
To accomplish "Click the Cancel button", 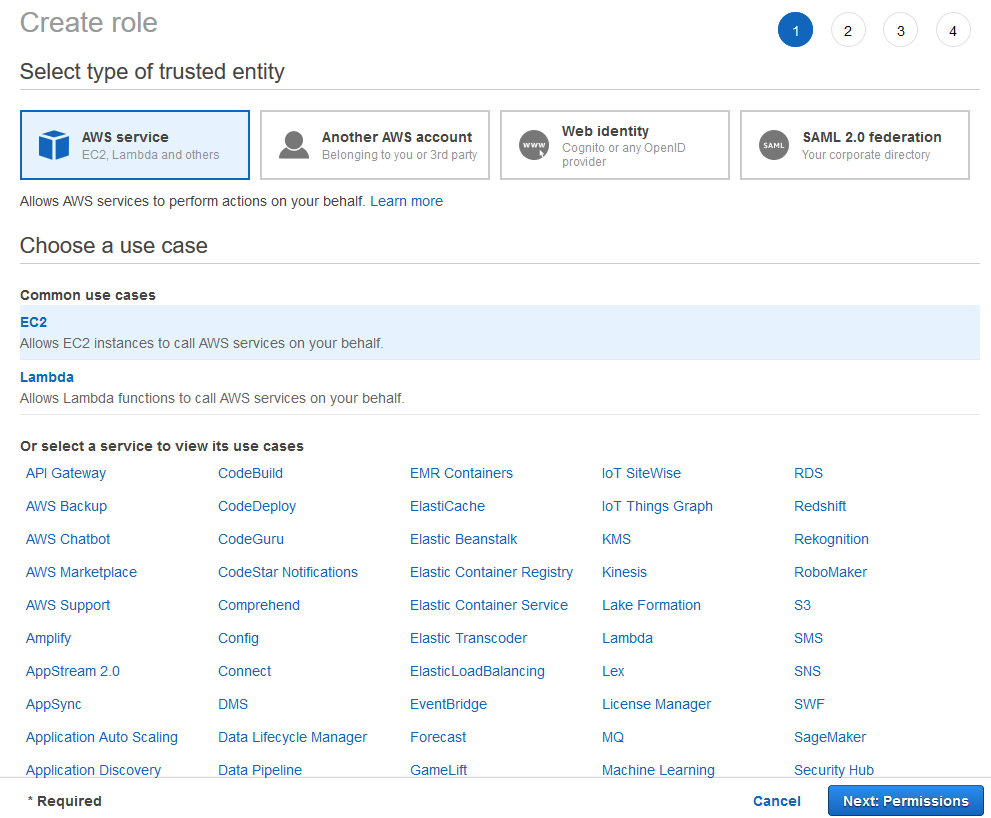I will click(x=777, y=801).
